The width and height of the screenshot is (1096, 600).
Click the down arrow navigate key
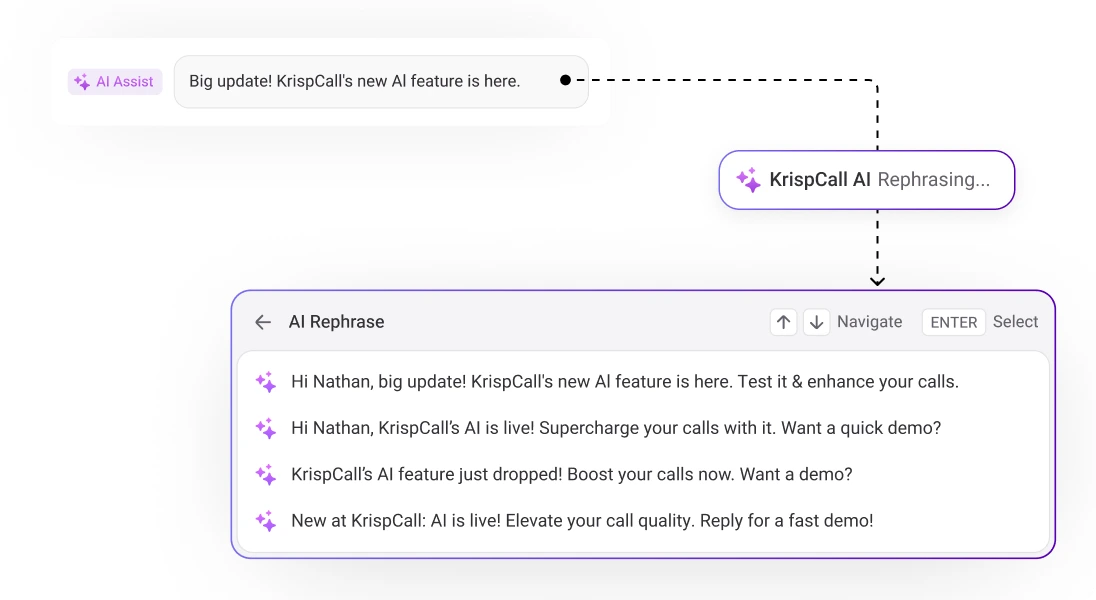coord(816,322)
